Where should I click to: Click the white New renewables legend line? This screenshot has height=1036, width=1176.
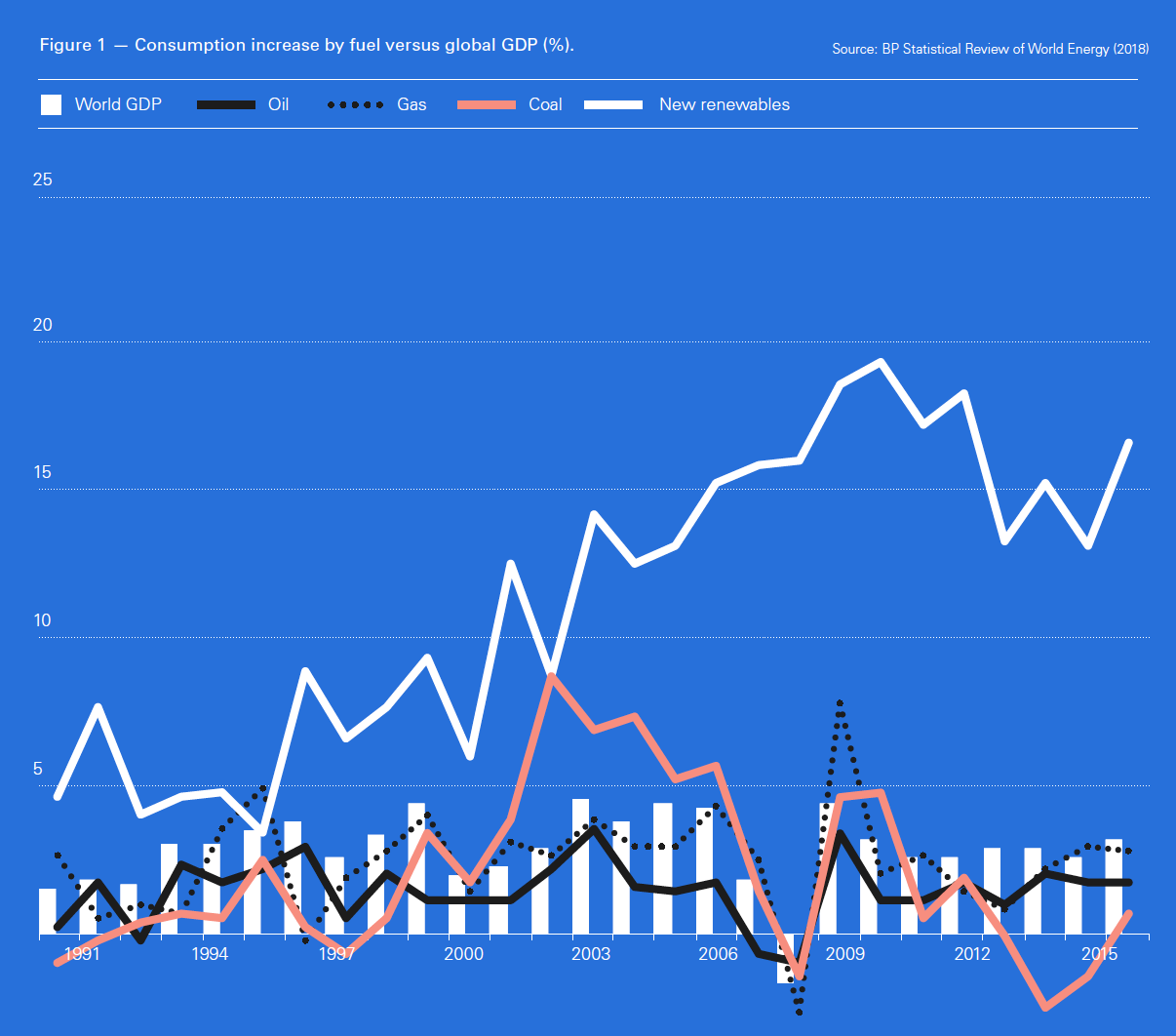pyautogui.click(x=613, y=104)
